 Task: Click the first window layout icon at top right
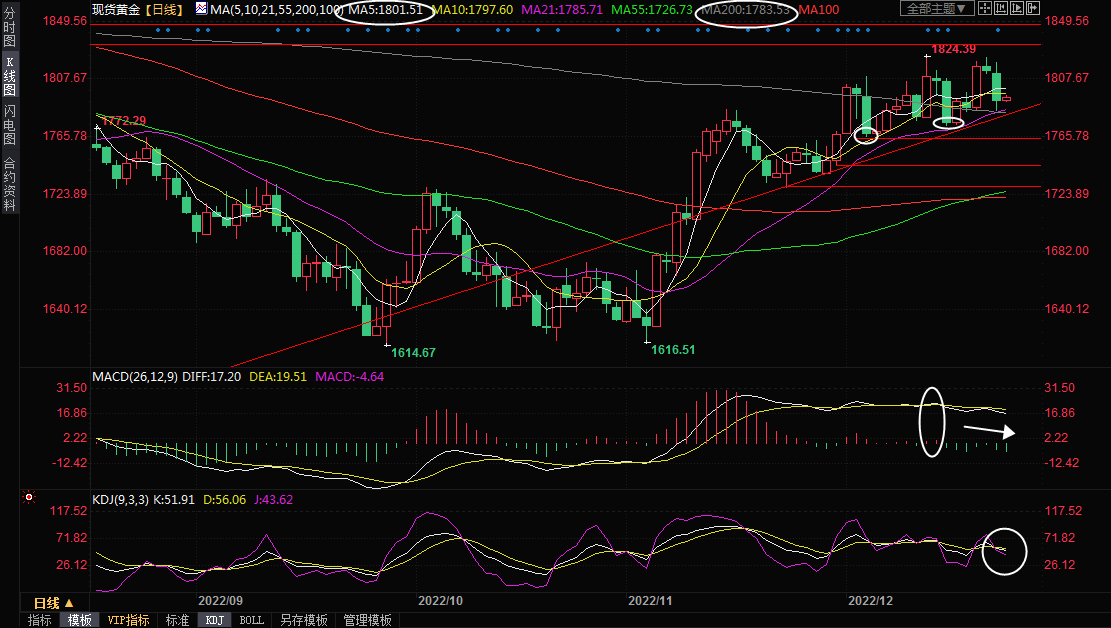coord(985,9)
